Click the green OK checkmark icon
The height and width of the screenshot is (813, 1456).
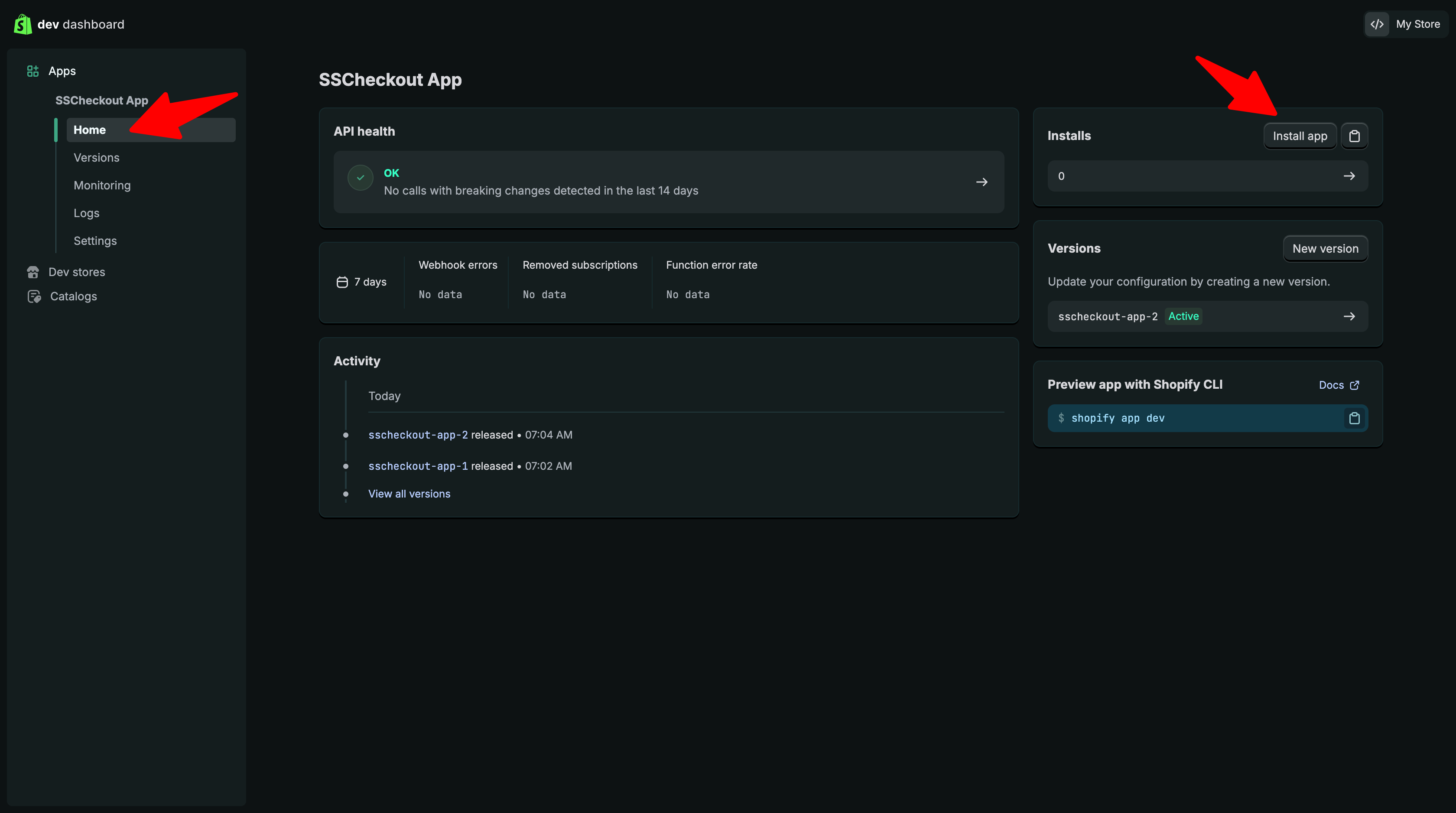pos(360,178)
